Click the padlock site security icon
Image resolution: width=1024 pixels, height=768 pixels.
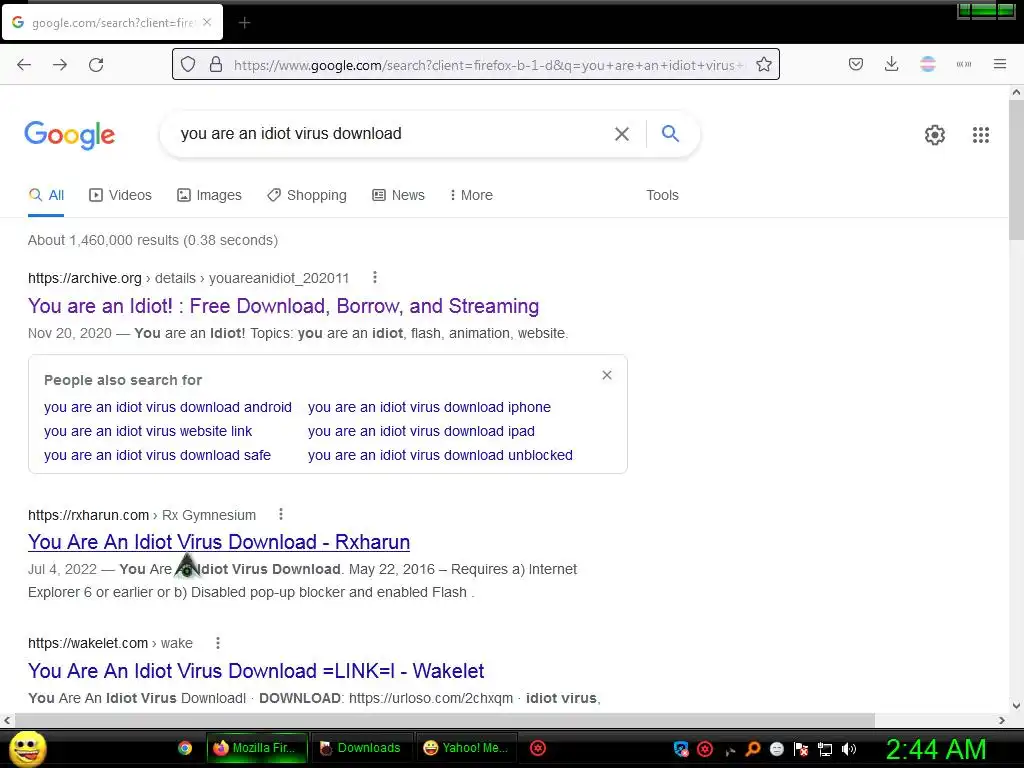(x=216, y=64)
